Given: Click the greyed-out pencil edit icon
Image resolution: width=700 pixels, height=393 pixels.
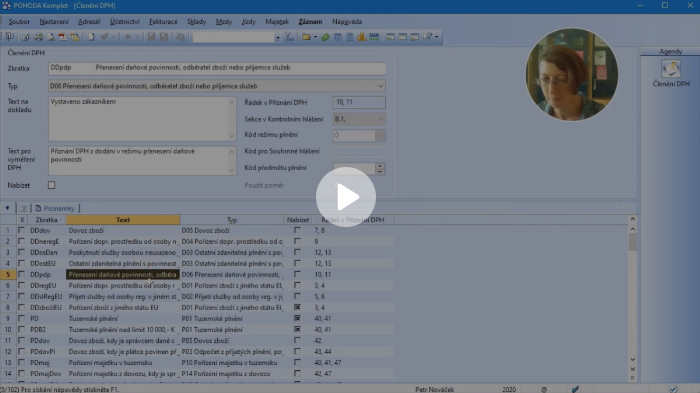Looking at the screenshot, I should (104, 37).
